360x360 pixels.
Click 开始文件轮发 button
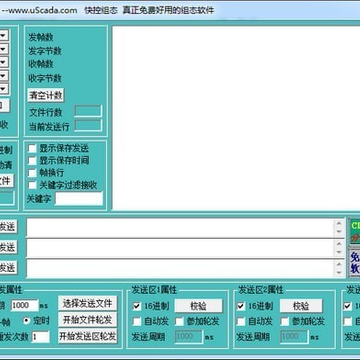[x=88, y=320]
